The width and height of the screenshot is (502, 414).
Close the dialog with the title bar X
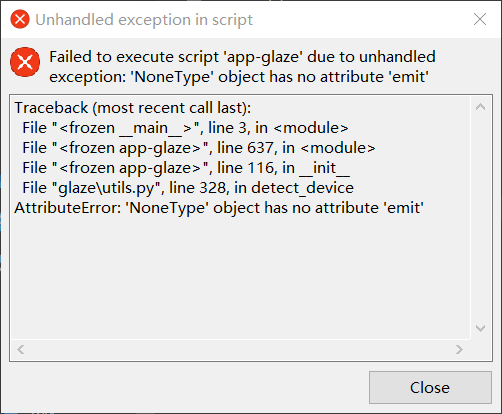click(480, 19)
